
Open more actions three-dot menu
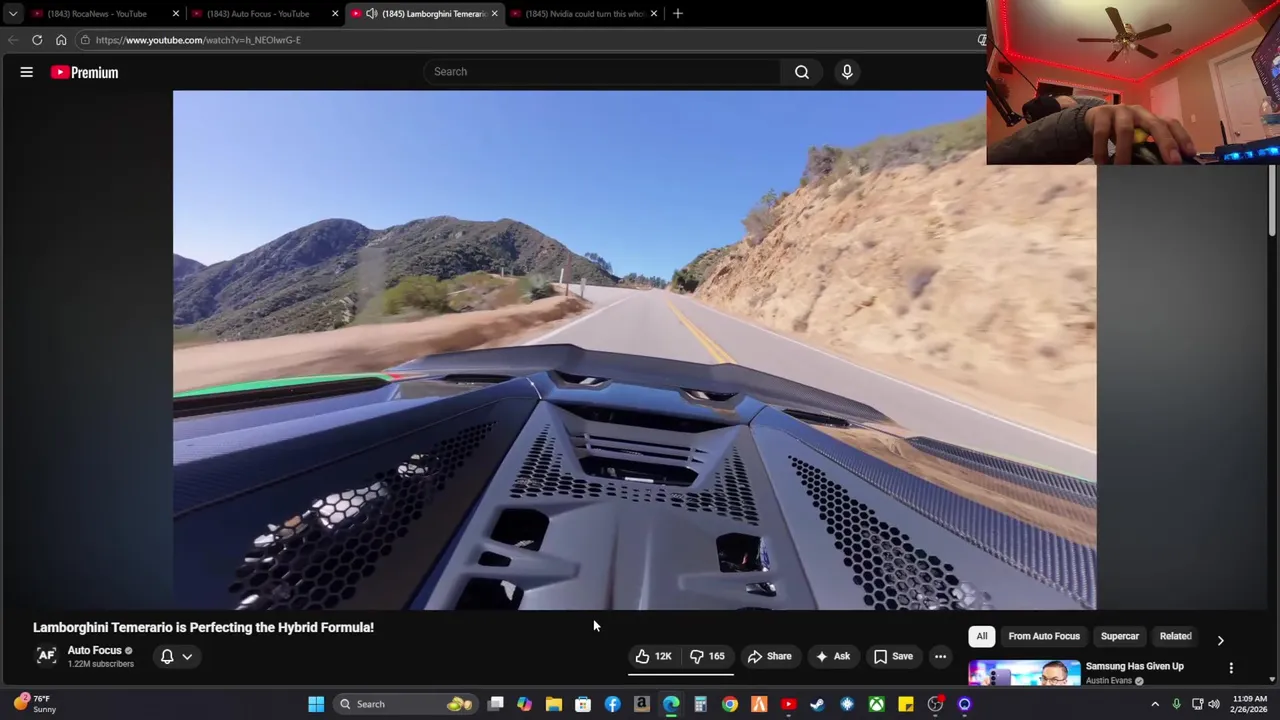tap(940, 657)
